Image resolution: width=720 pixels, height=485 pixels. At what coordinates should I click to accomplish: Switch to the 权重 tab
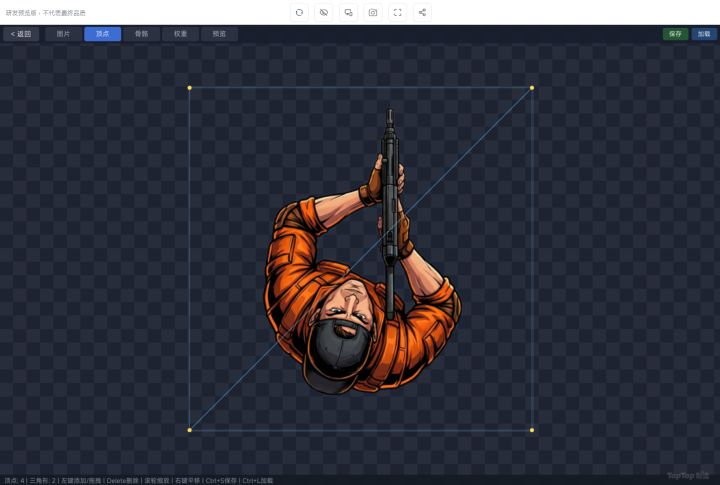[180, 34]
